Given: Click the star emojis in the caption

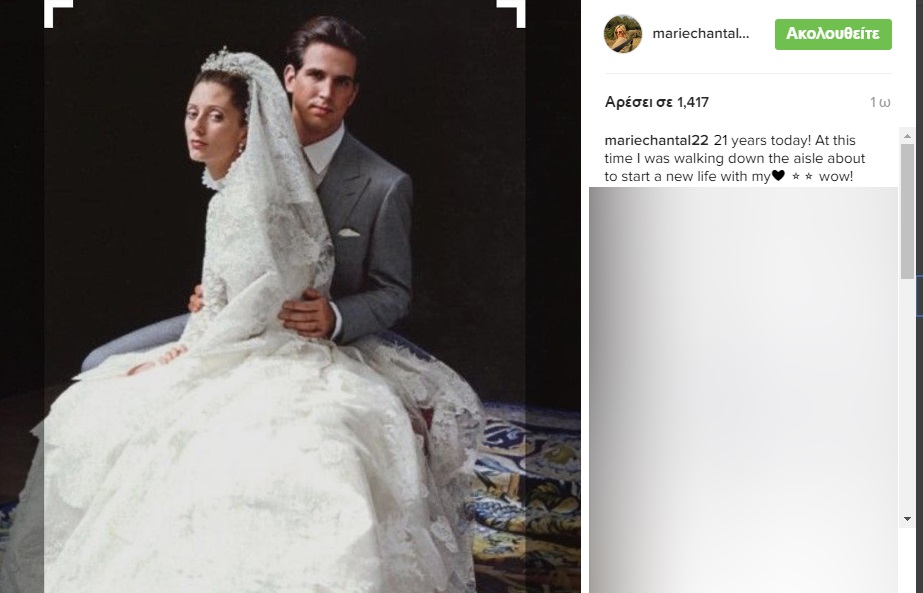Looking at the screenshot, I should click(x=802, y=176).
